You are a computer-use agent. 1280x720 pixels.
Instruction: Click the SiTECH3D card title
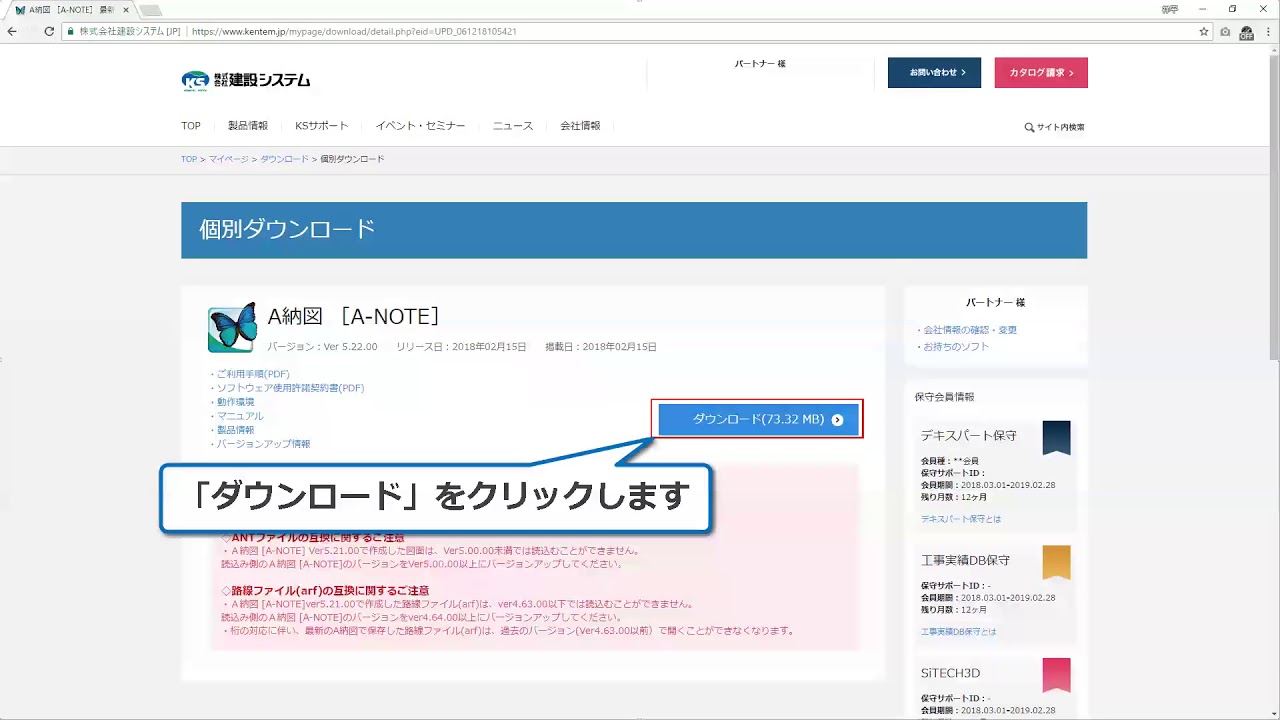950,673
